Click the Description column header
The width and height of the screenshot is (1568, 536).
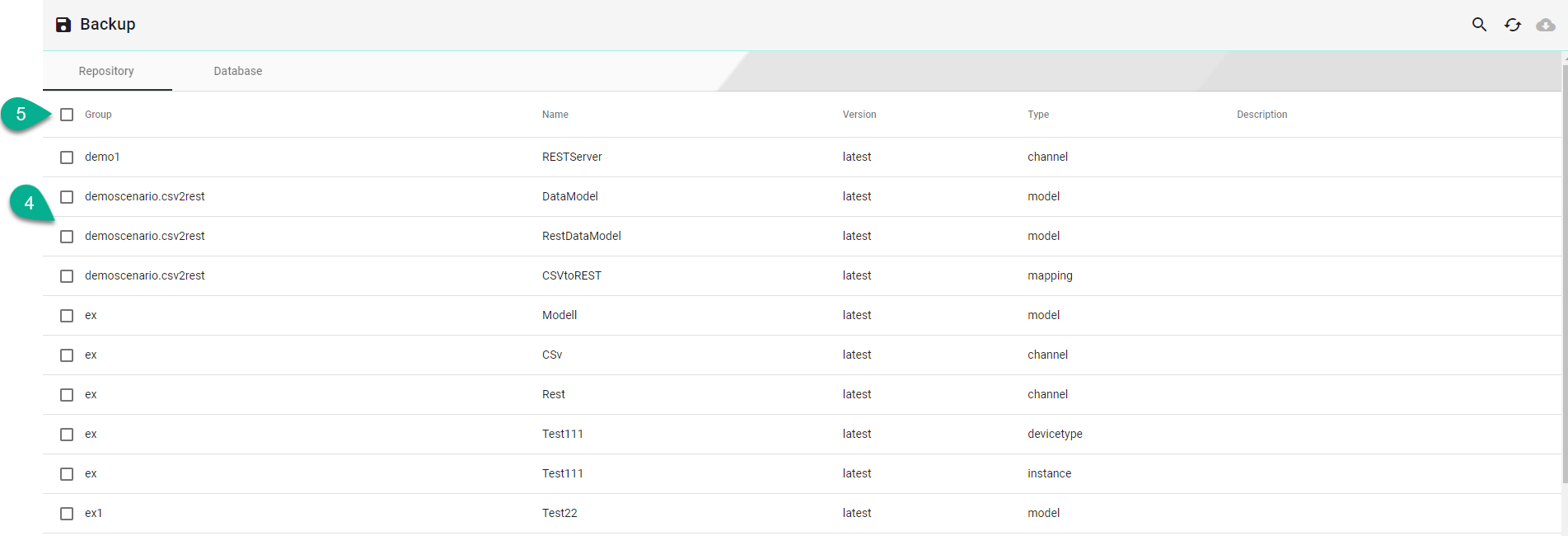coord(1261,115)
